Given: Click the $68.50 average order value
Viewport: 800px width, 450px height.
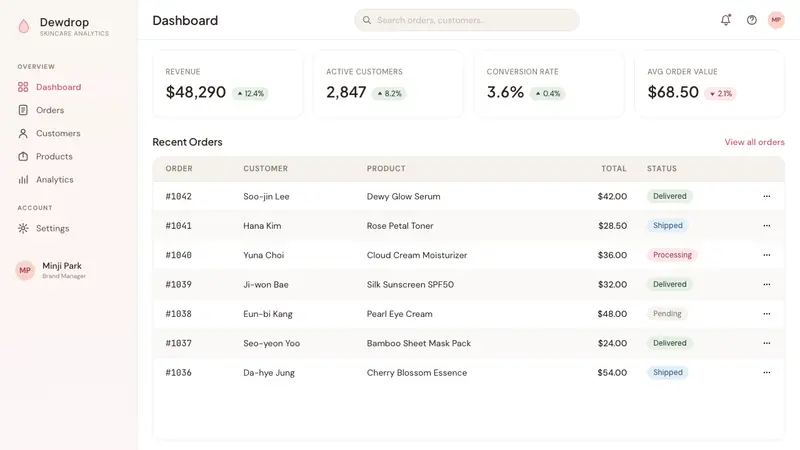Looking at the screenshot, I should [x=673, y=92].
